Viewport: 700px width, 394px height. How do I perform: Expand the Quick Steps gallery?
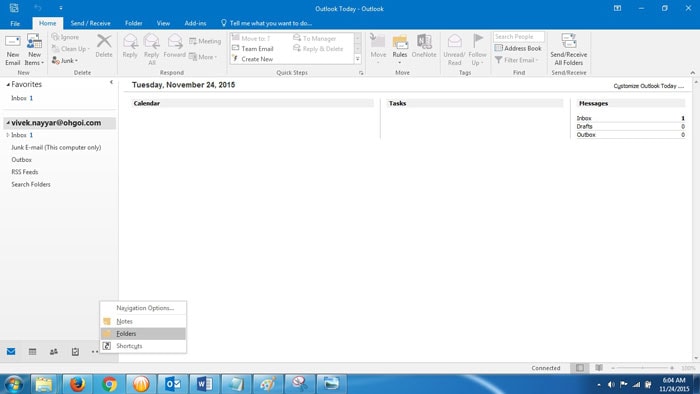tap(358, 59)
